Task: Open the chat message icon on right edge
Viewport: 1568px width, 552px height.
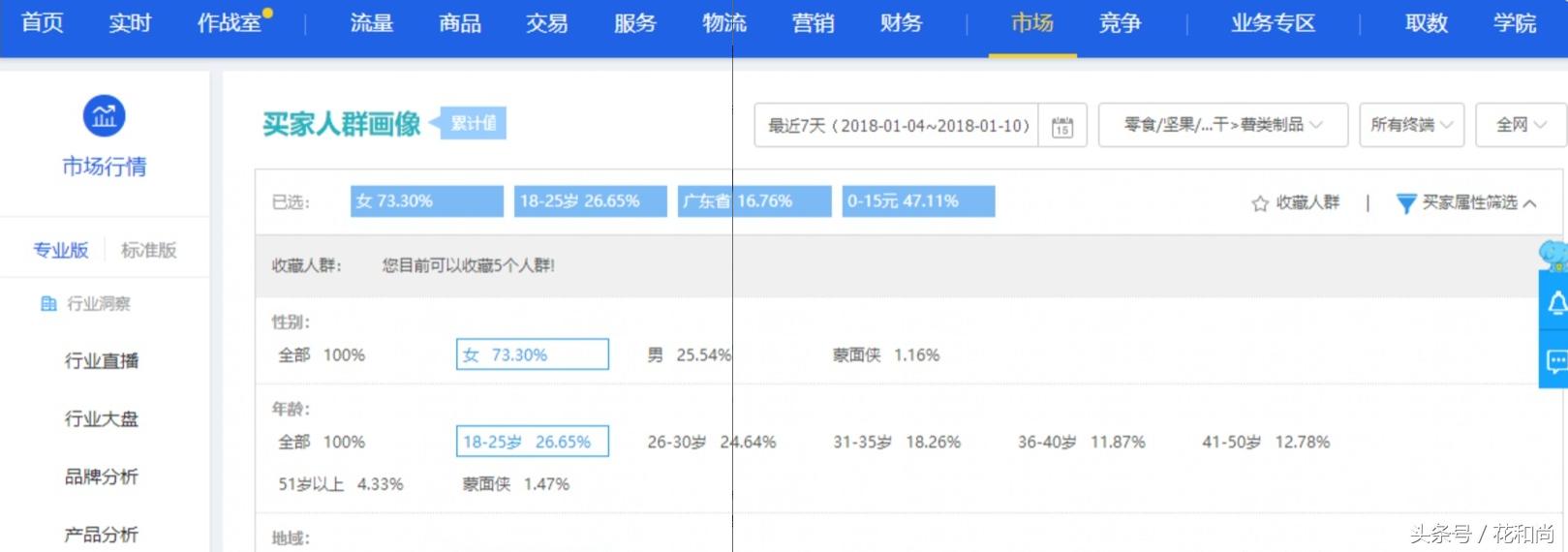Action: coord(1555,362)
